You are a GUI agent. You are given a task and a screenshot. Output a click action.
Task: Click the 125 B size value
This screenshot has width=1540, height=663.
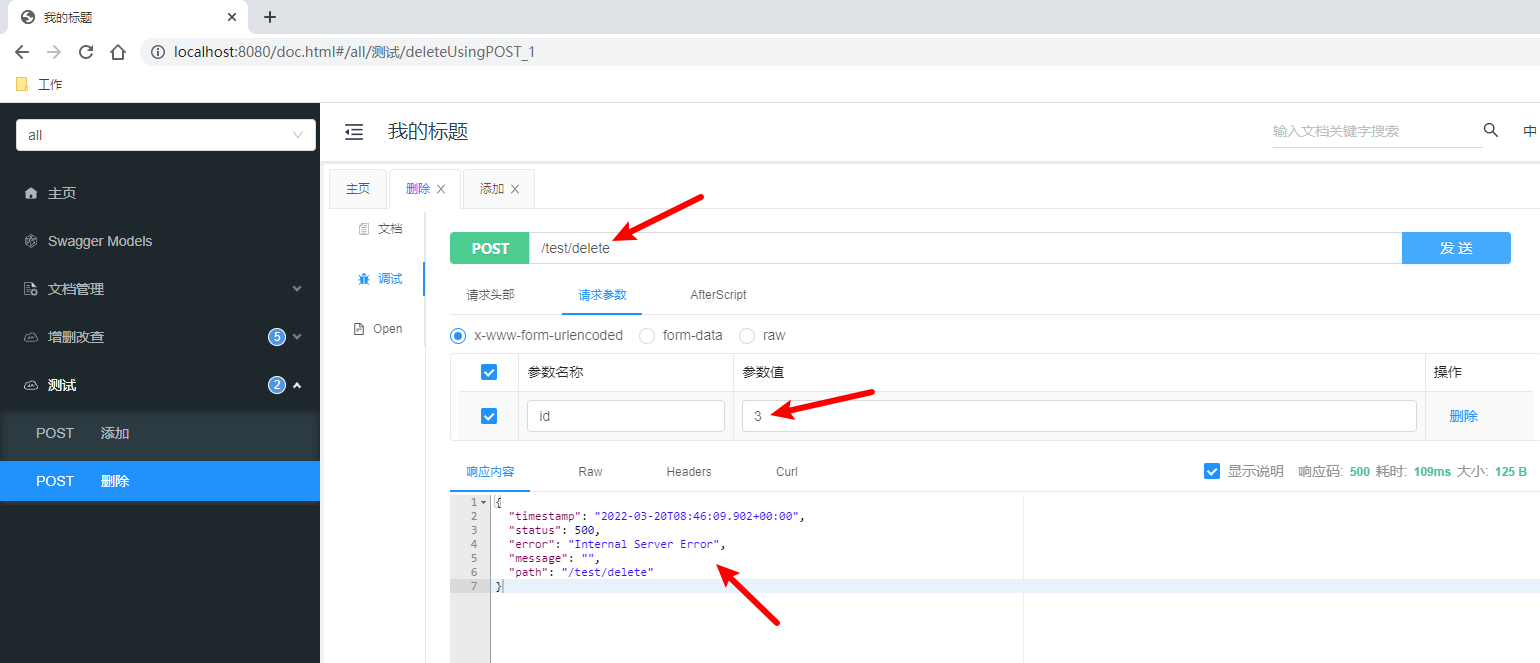(1511, 471)
